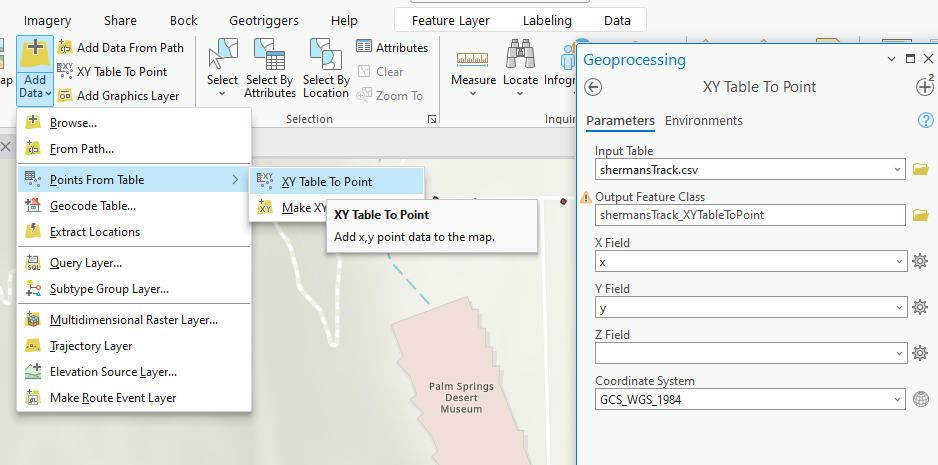Open the Z Field dropdown
The width and height of the screenshot is (938, 465).
click(x=898, y=353)
